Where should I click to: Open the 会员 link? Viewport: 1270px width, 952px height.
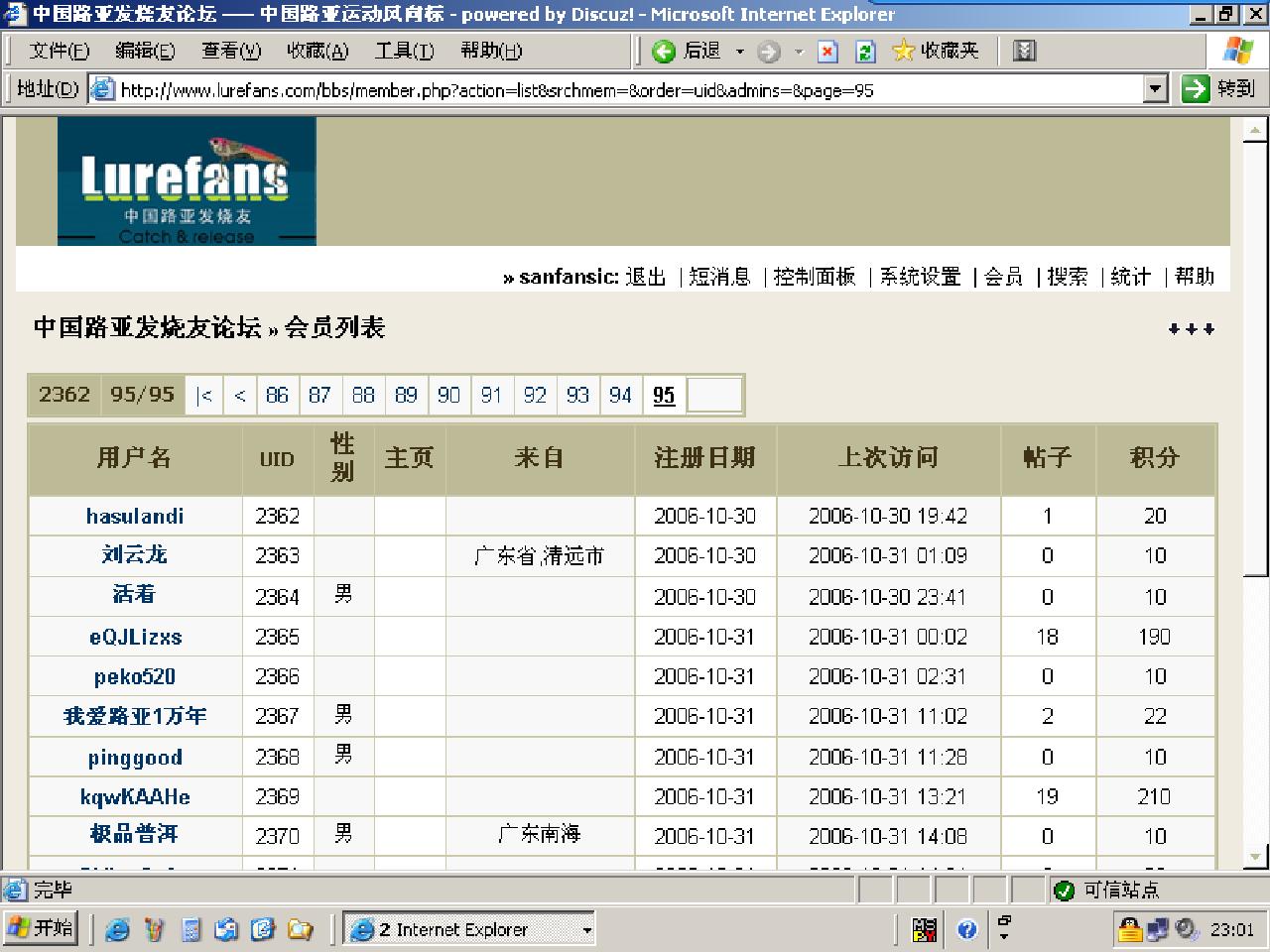coord(1003,277)
